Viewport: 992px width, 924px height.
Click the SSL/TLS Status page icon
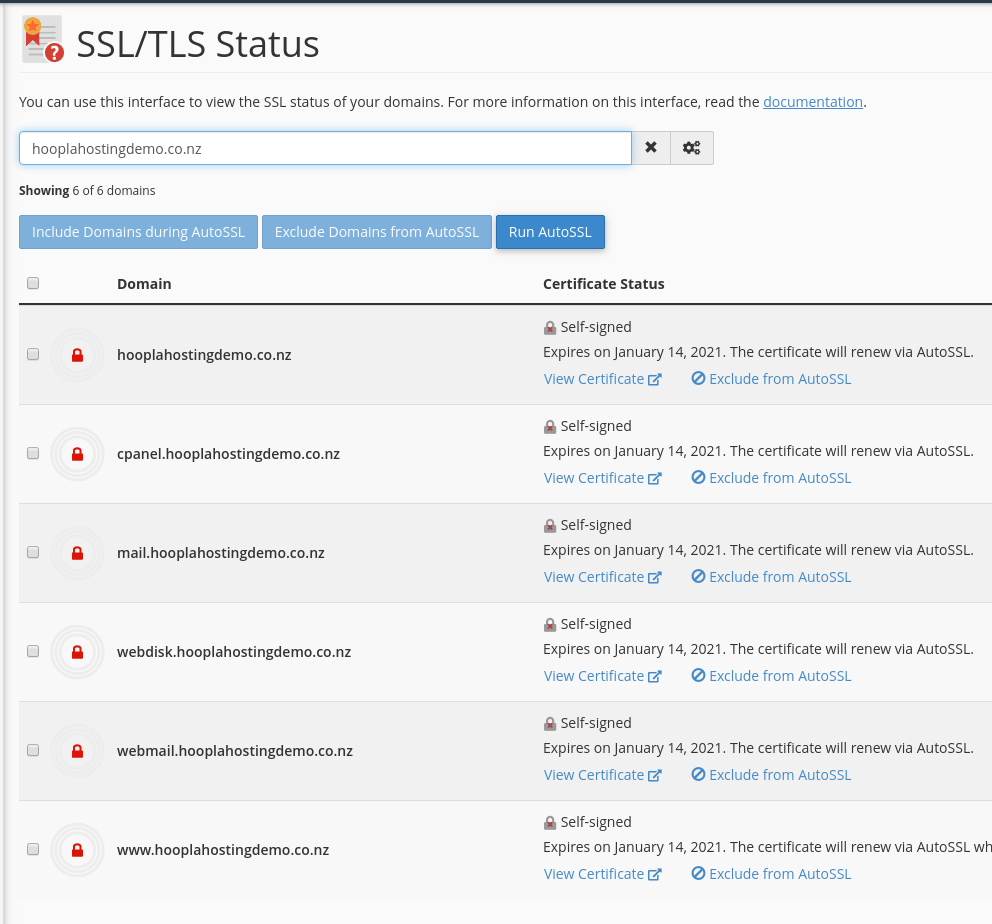click(42, 40)
